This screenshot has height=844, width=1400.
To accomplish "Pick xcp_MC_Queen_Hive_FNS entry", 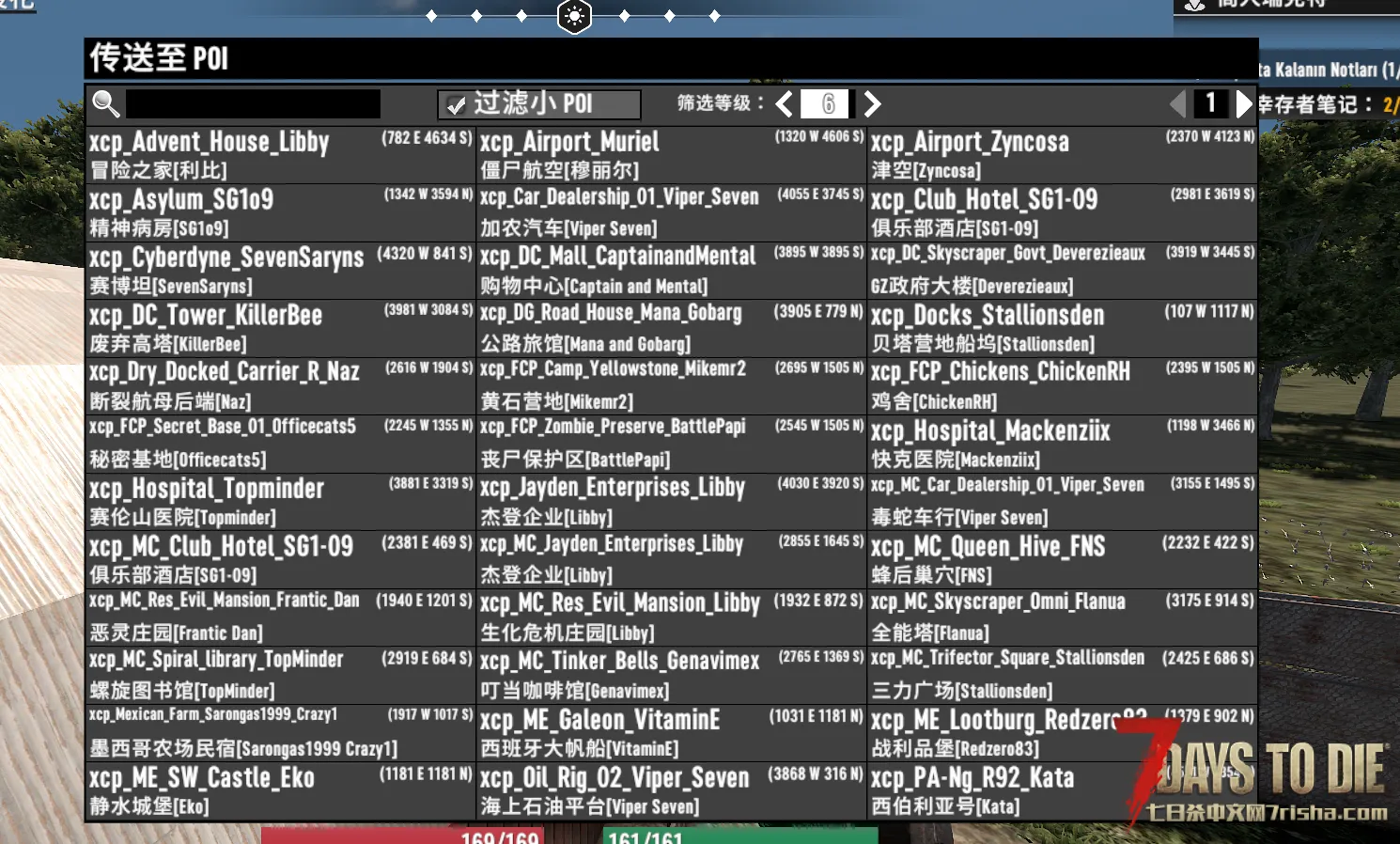I will click(1063, 560).
